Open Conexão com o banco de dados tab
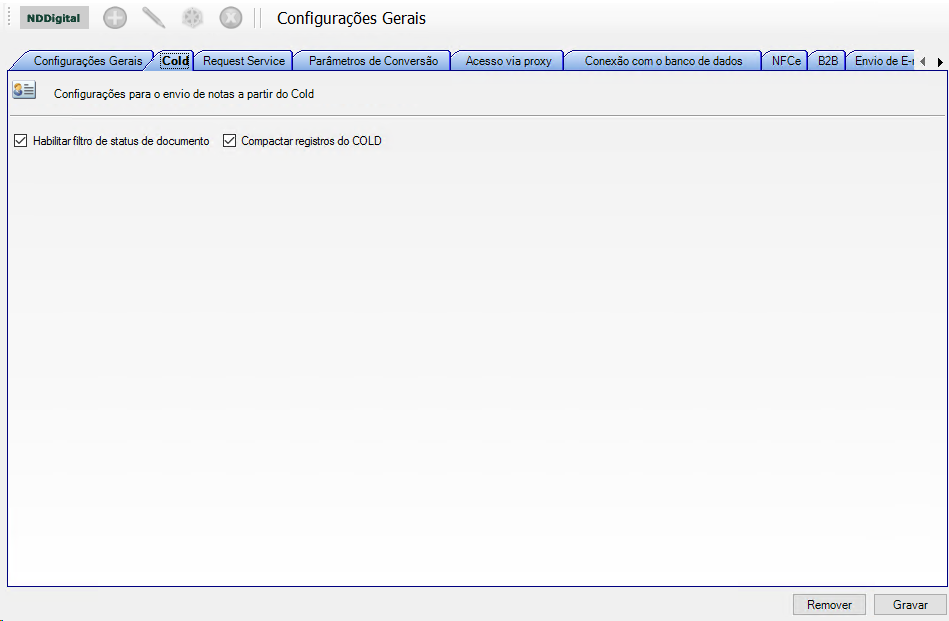 [x=663, y=61]
